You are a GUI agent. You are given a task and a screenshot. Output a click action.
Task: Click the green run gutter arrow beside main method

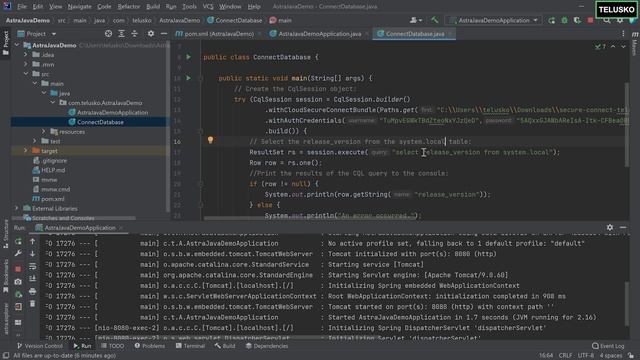(x=189, y=78)
